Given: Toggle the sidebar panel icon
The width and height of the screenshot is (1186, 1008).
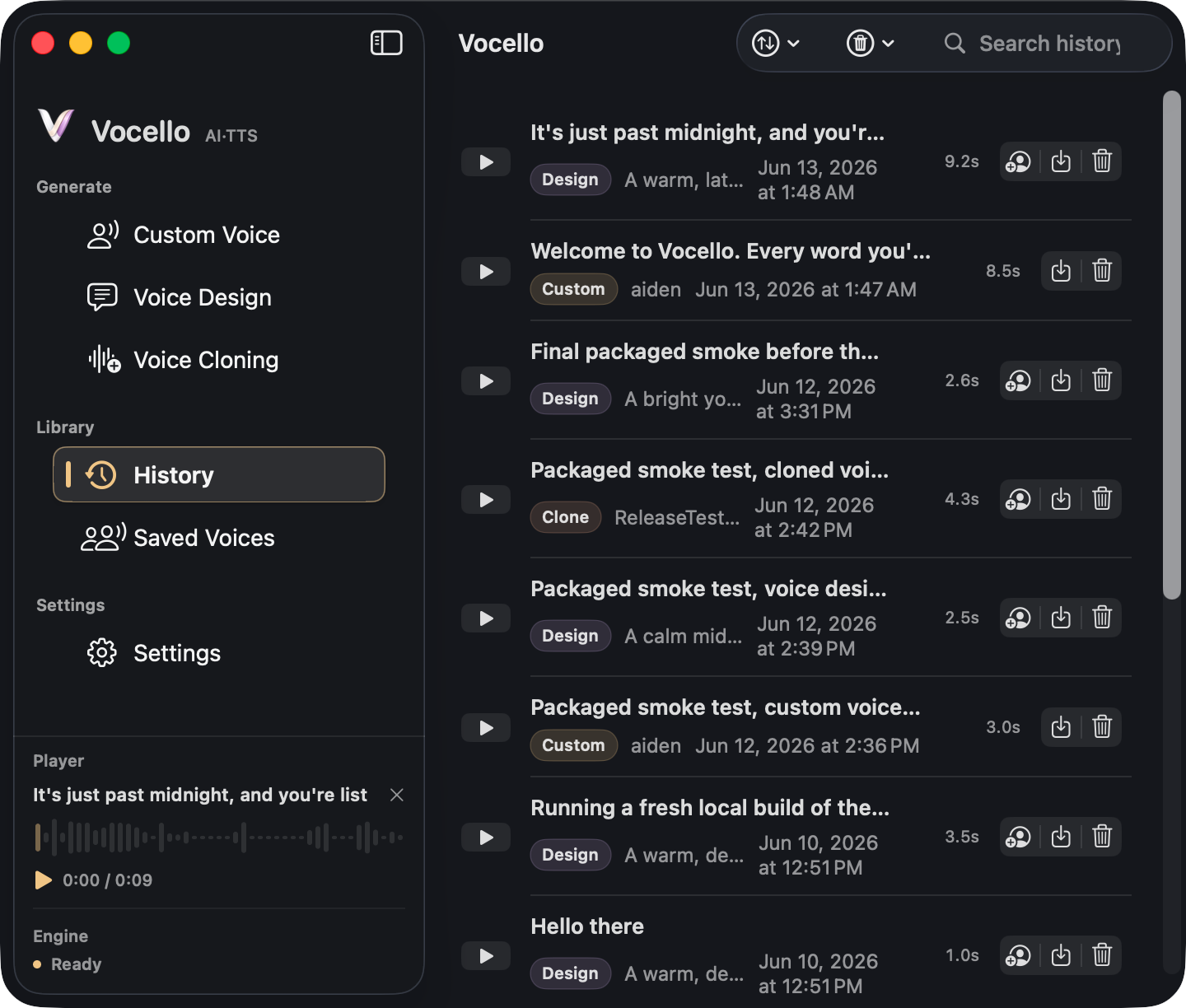Looking at the screenshot, I should tap(386, 43).
